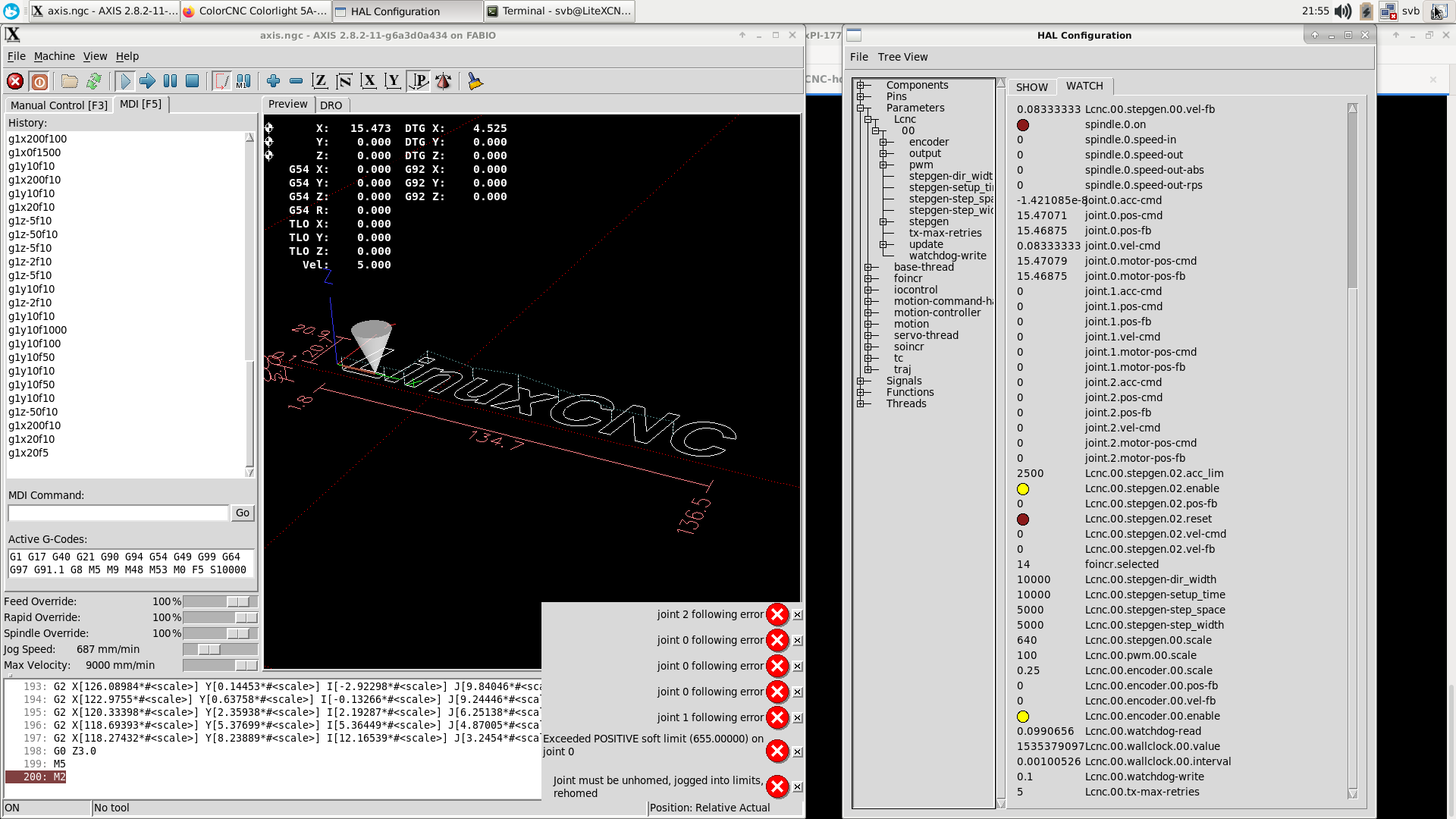
Task: Select perspective P view icon
Action: [x=419, y=81]
